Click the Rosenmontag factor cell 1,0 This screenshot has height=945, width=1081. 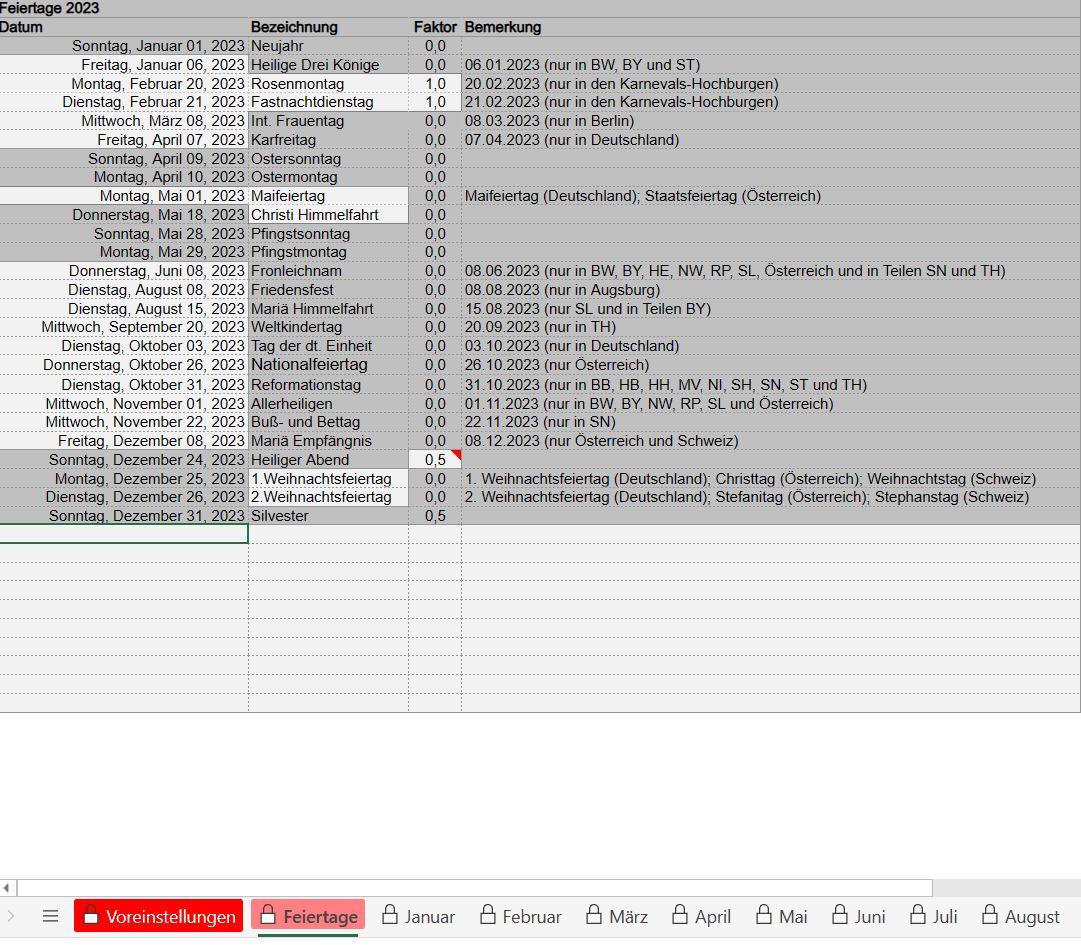tap(435, 83)
